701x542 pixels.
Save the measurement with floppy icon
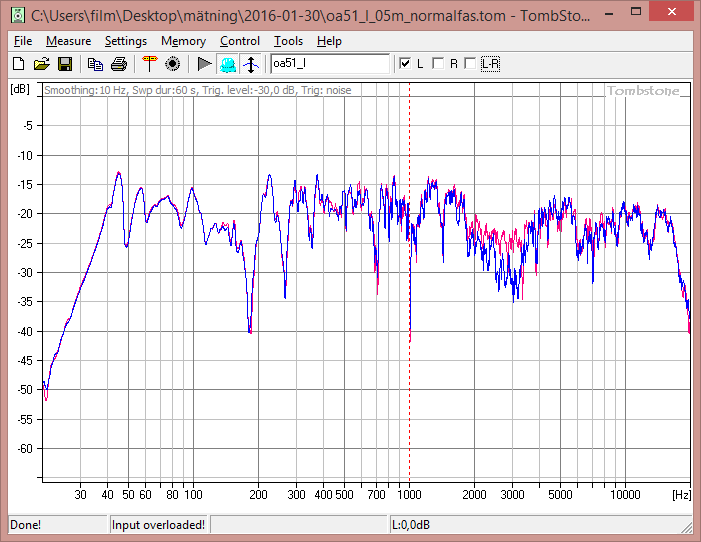65,64
